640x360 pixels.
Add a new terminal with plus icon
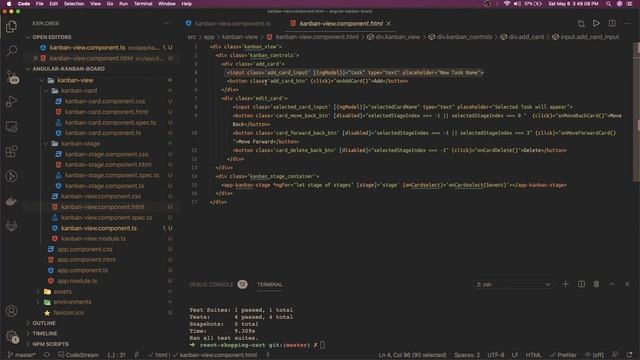tap(565, 284)
